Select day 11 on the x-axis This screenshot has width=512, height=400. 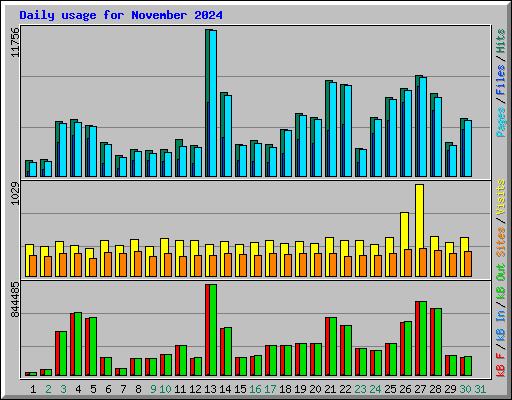[180, 389]
